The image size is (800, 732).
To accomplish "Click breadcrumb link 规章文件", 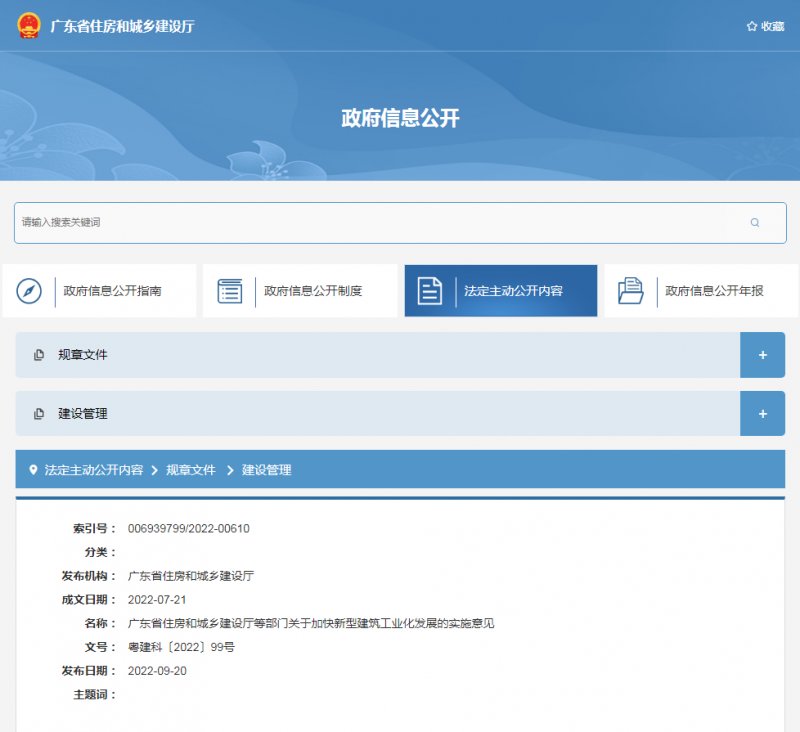I will [x=193, y=469].
